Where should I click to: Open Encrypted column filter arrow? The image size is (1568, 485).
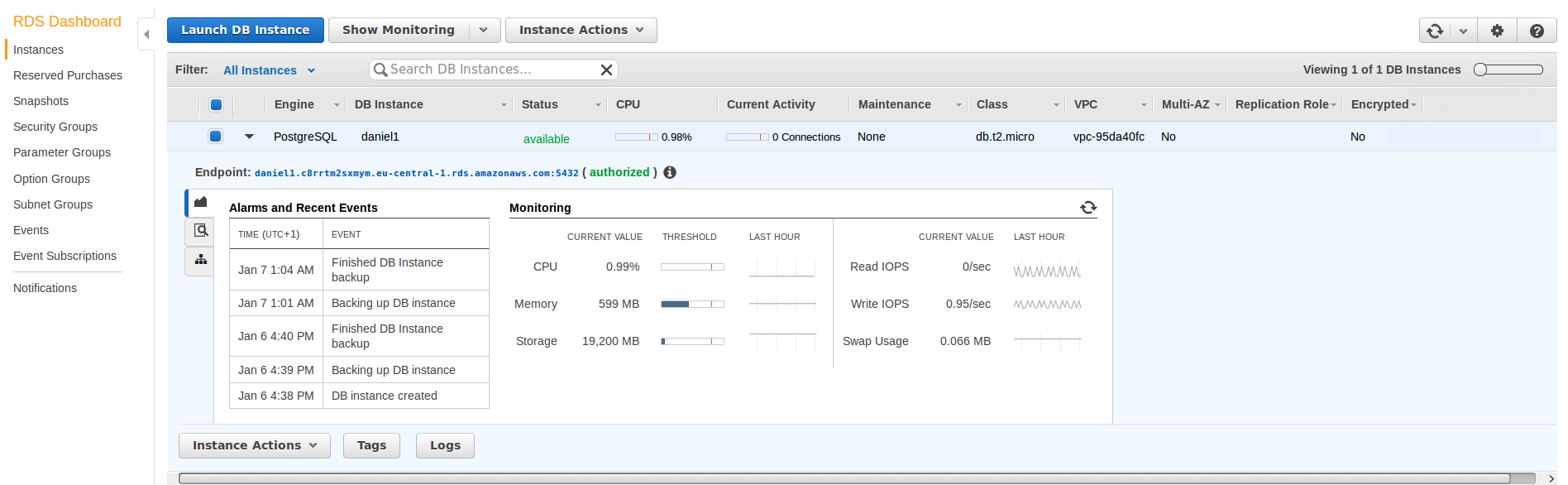click(1413, 105)
